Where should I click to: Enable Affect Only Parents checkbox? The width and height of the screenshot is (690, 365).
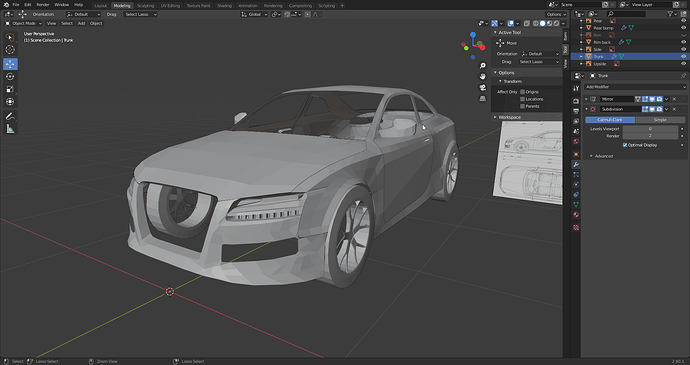pos(522,106)
